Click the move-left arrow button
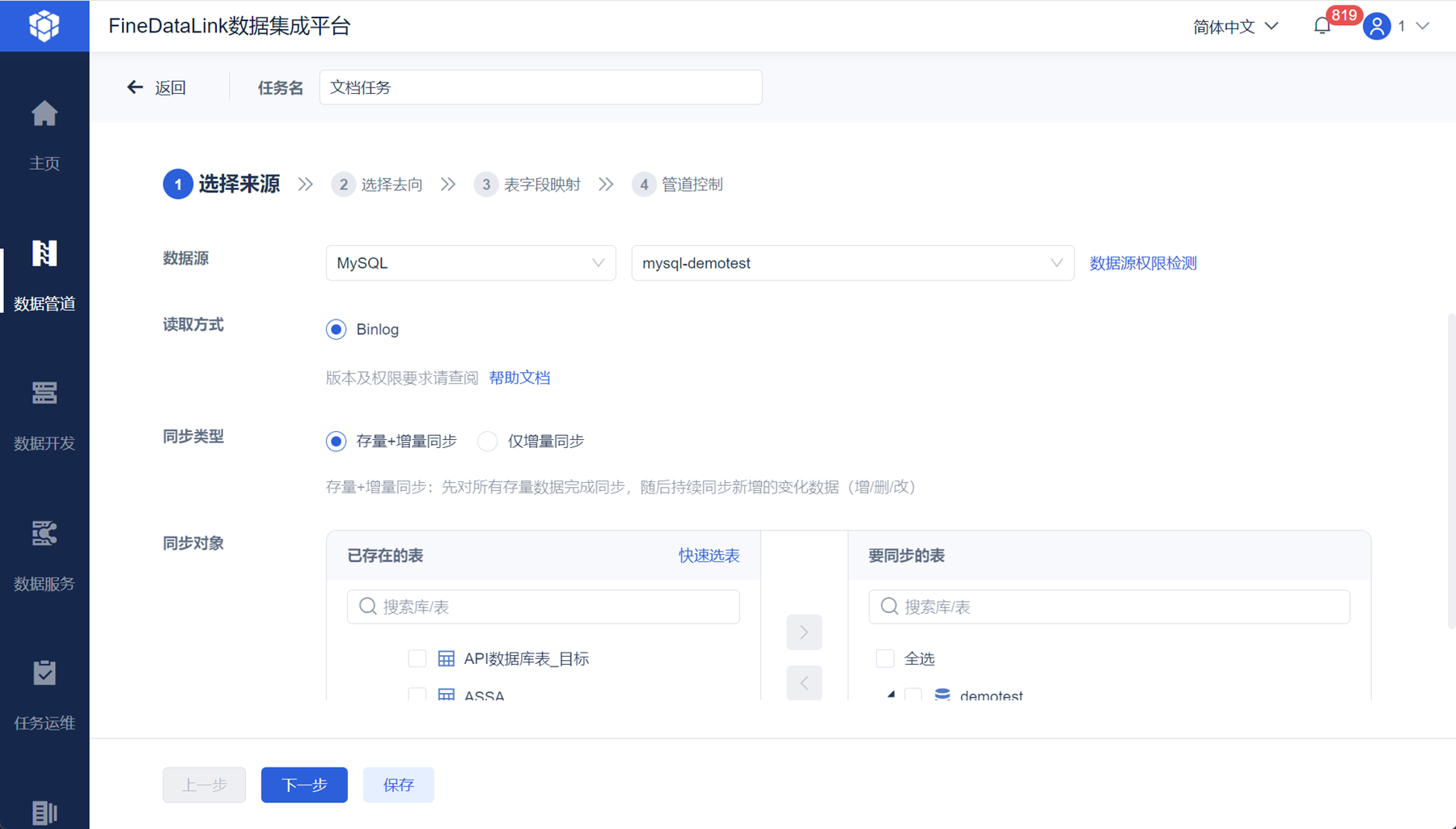This screenshot has width=1456, height=829. click(804, 683)
